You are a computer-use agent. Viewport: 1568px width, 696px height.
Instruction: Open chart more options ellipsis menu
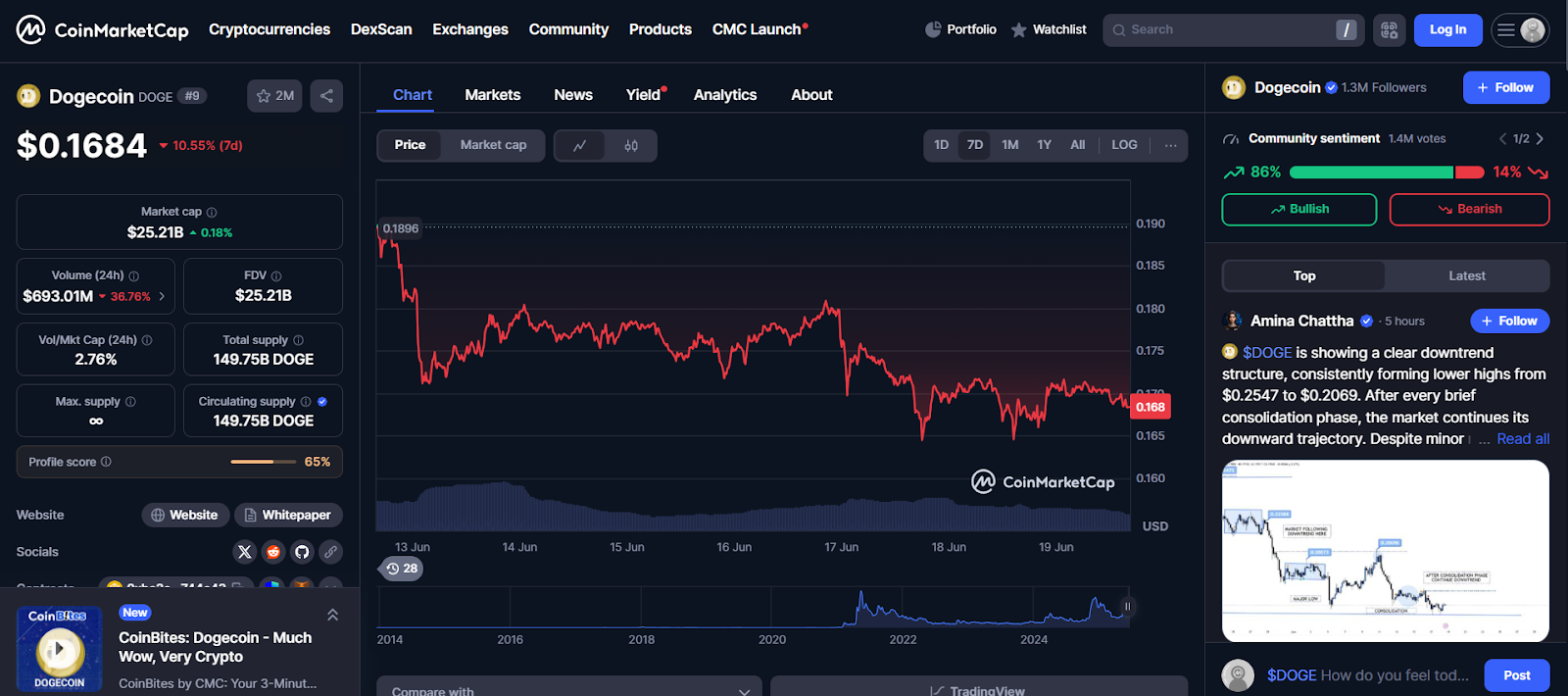click(1170, 145)
